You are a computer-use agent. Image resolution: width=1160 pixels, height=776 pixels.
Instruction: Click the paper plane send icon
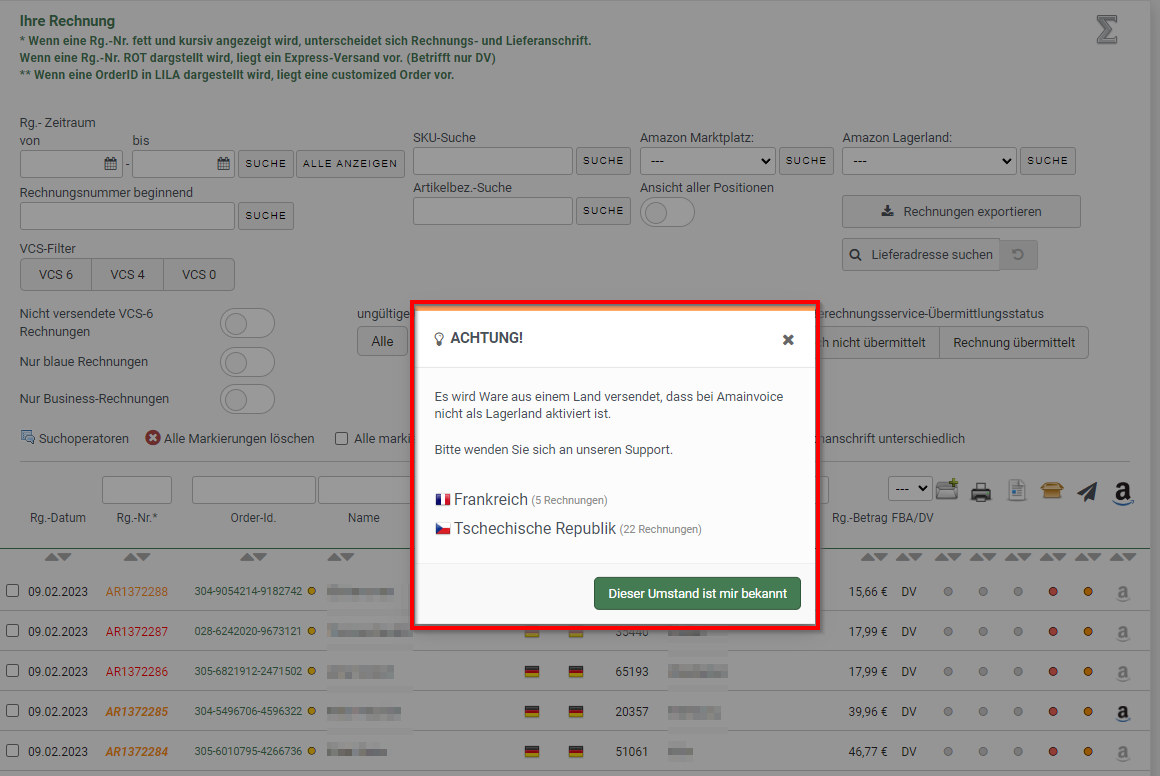click(x=1087, y=491)
